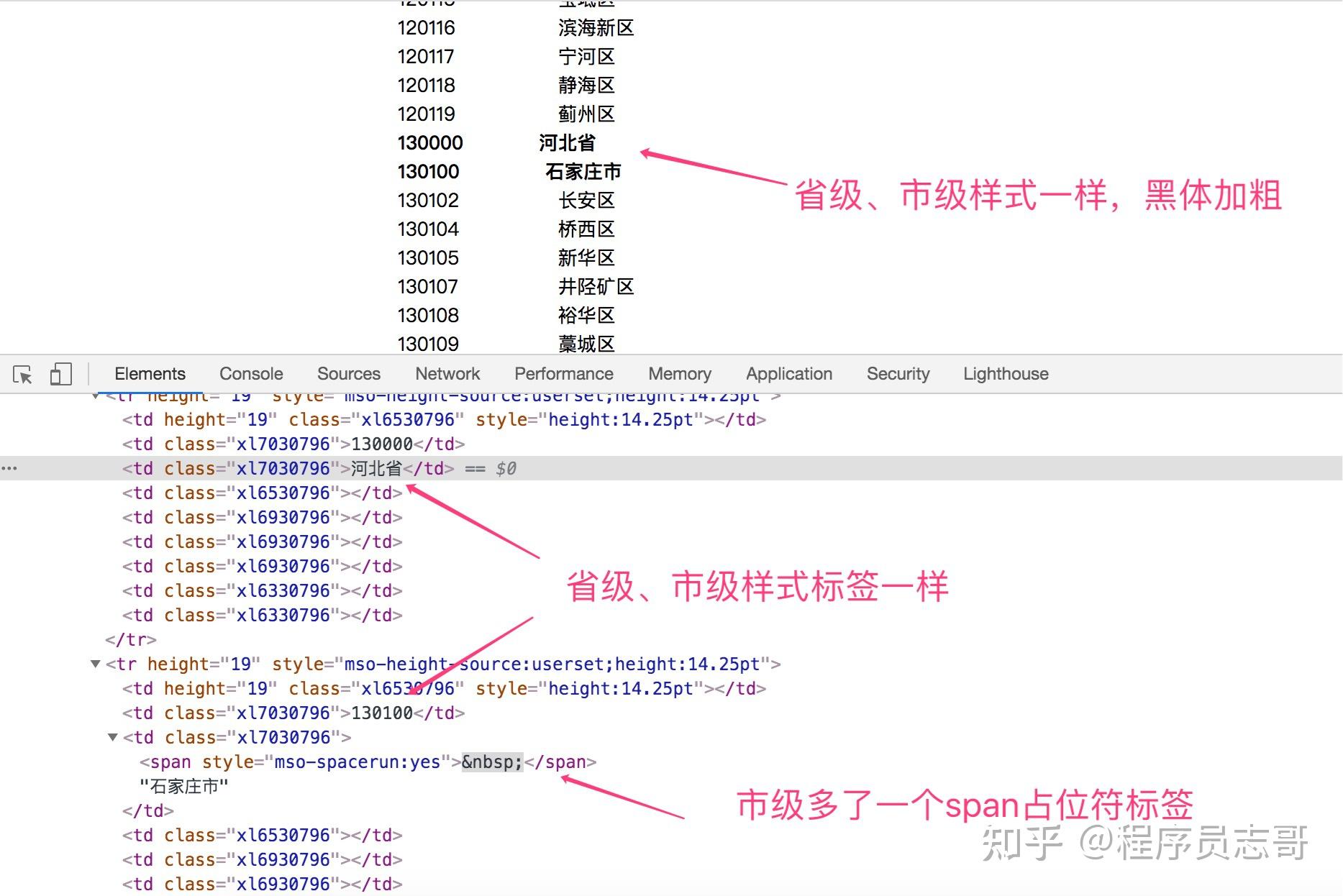Open the Sources tab
The height and width of the screenshot is (896, 1343).
click(x=349, y=374)
